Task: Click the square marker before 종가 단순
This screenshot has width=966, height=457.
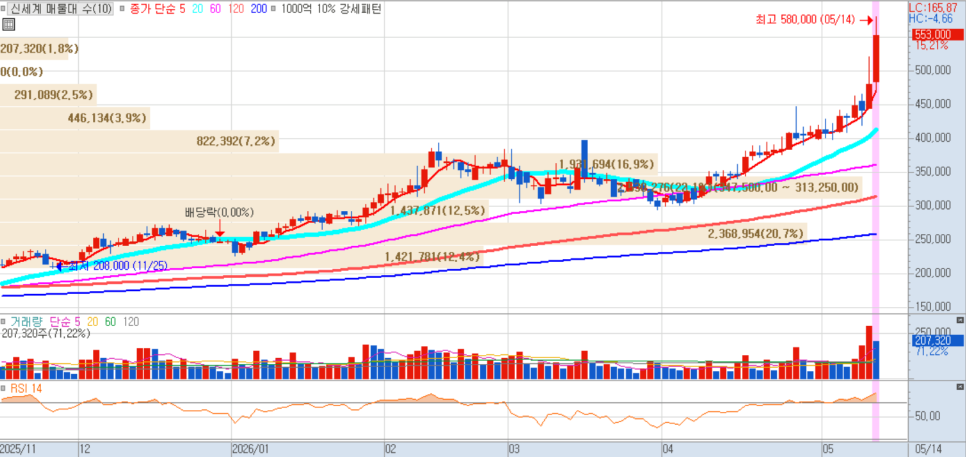Action: (122, 9)
